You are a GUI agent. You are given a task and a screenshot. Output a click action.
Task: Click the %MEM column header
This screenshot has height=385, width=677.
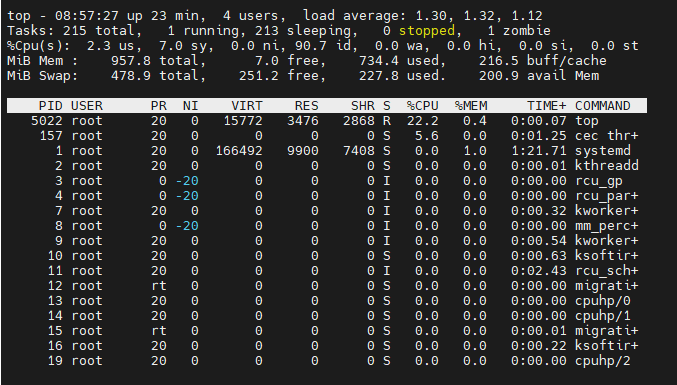click(471, 106)
